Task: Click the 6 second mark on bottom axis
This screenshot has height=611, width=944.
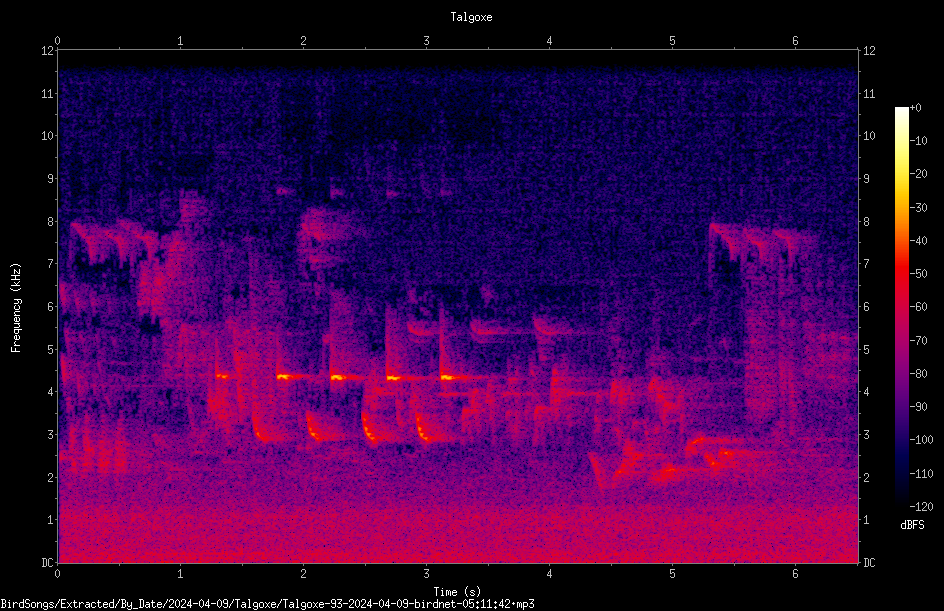Action: [x=795, y=574]
